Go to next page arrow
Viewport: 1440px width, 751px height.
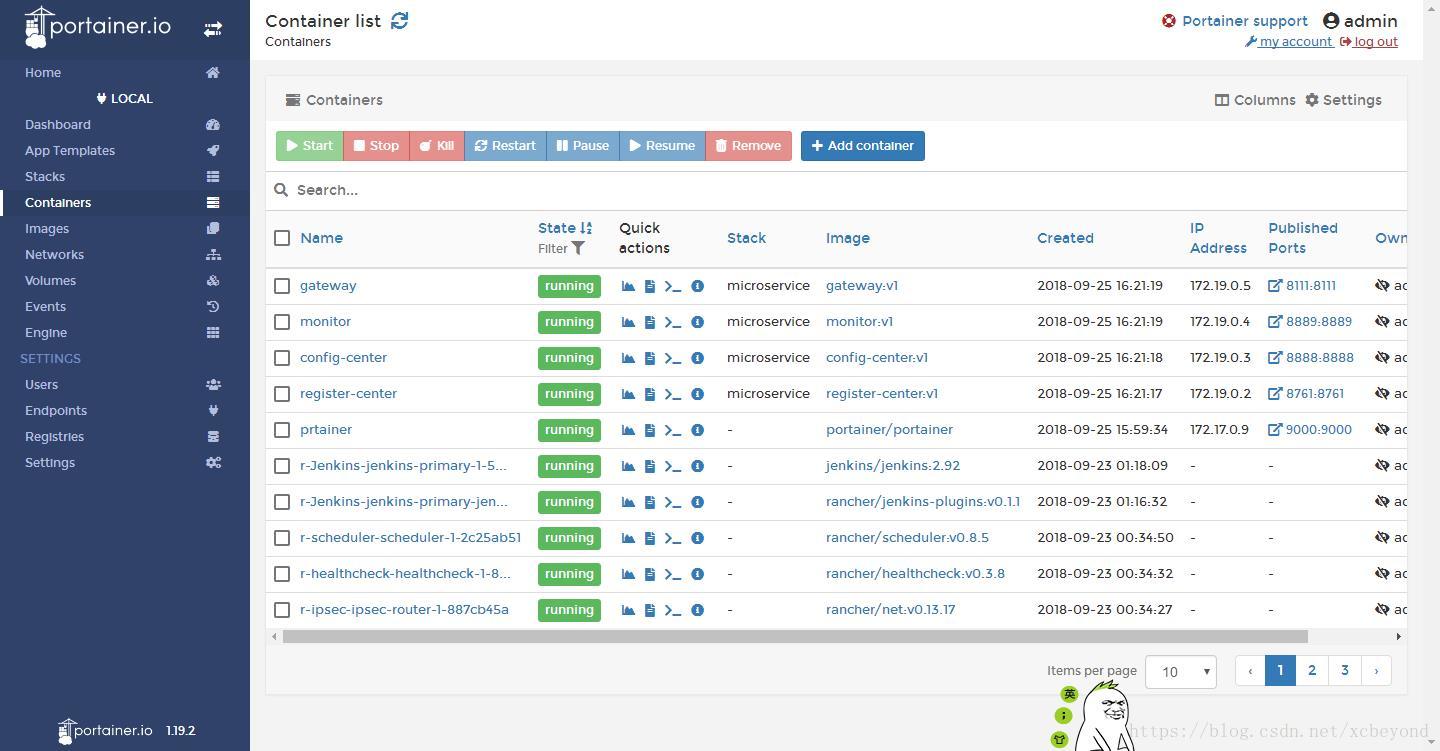1376,671
